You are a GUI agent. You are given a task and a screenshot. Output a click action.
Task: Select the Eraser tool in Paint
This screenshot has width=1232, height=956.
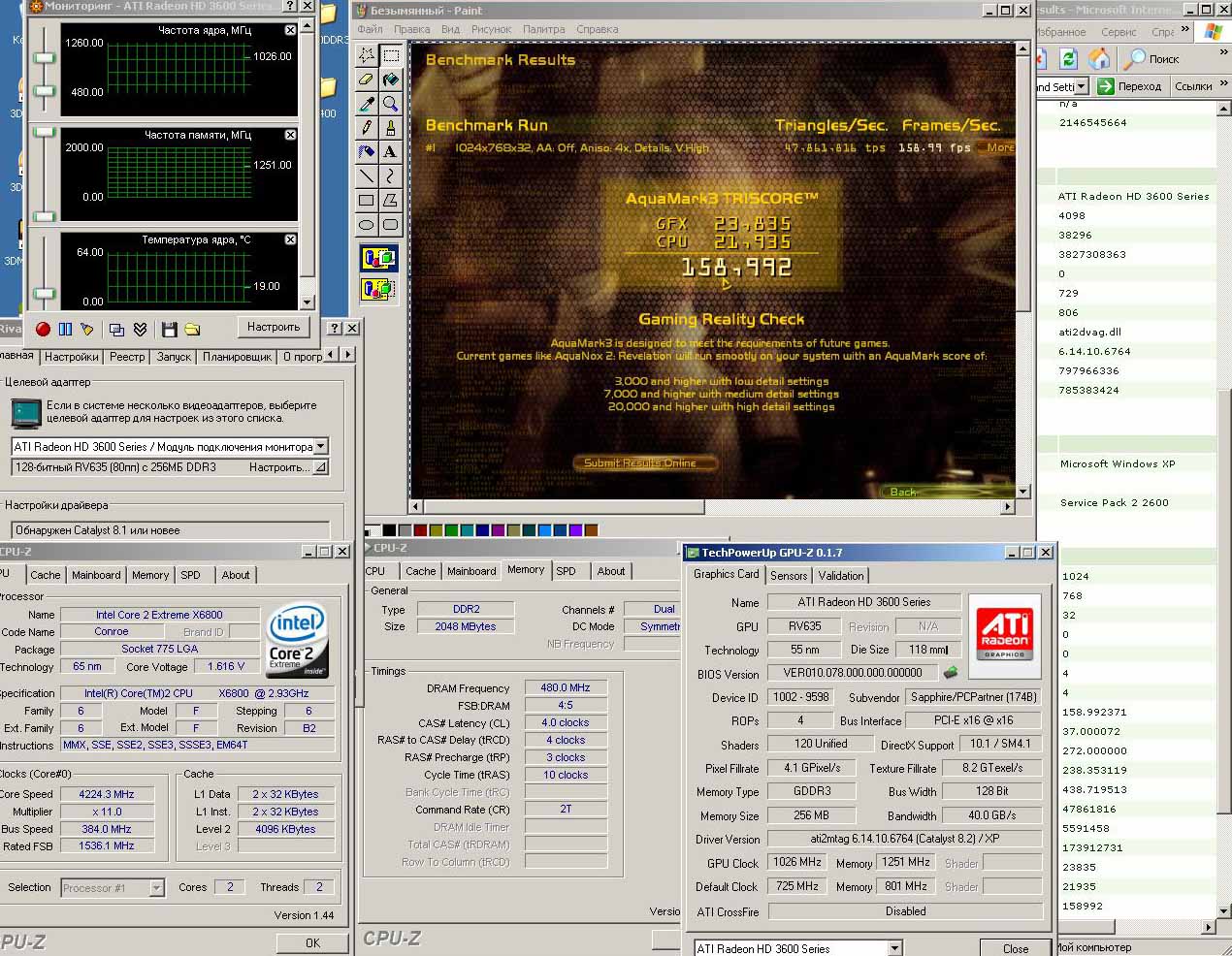click(366, 80)
